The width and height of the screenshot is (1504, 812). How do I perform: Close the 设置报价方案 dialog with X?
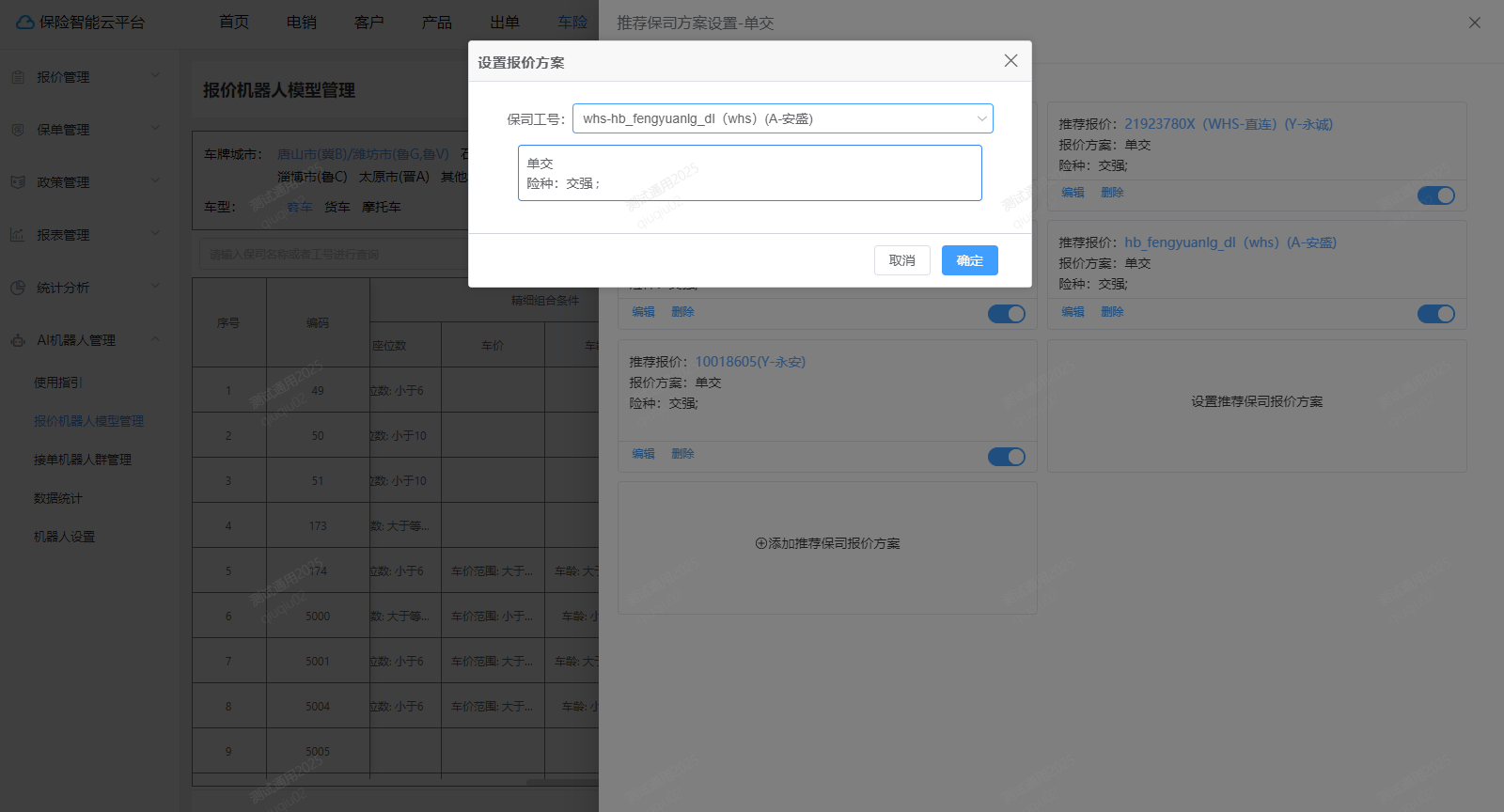pos(1010,61)
